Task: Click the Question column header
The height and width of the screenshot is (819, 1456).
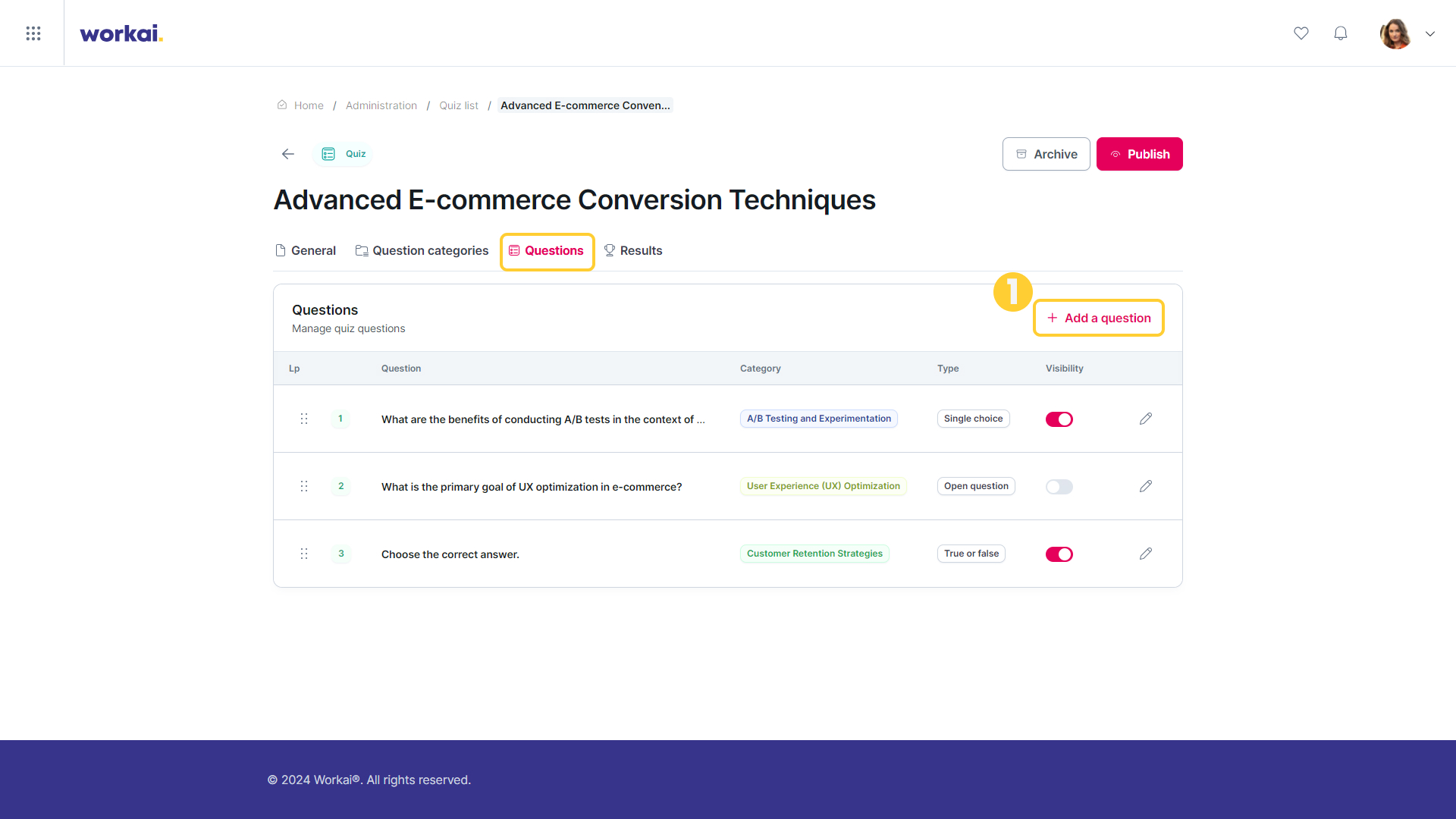Action: 401,369
